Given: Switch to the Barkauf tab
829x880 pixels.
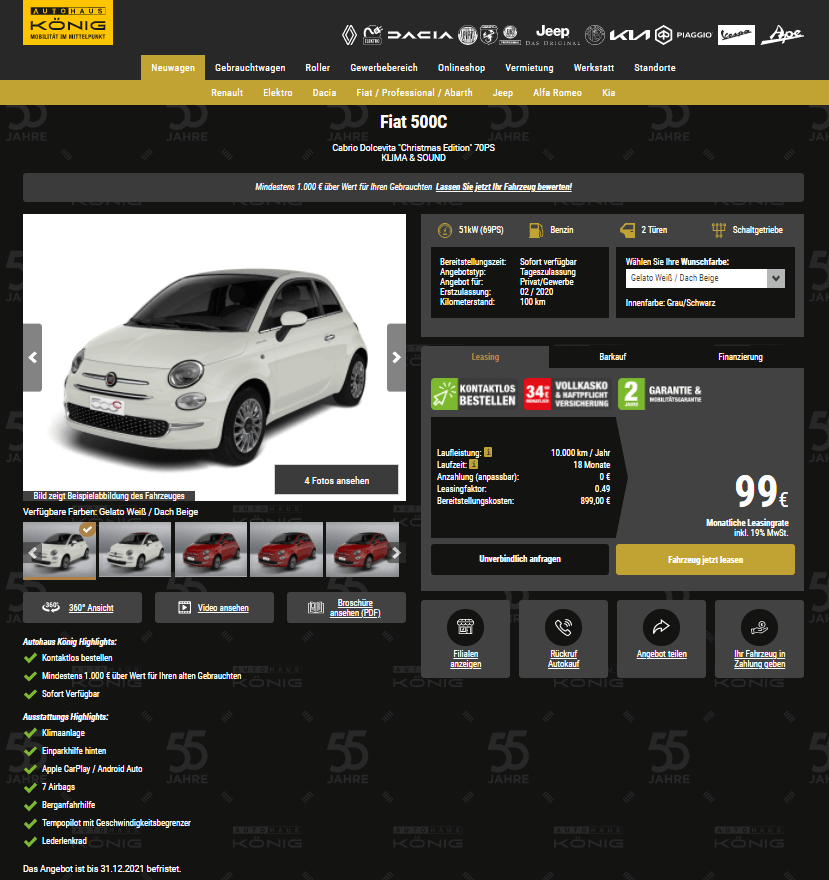Looking at the screenshot, I should coord(612,357).
